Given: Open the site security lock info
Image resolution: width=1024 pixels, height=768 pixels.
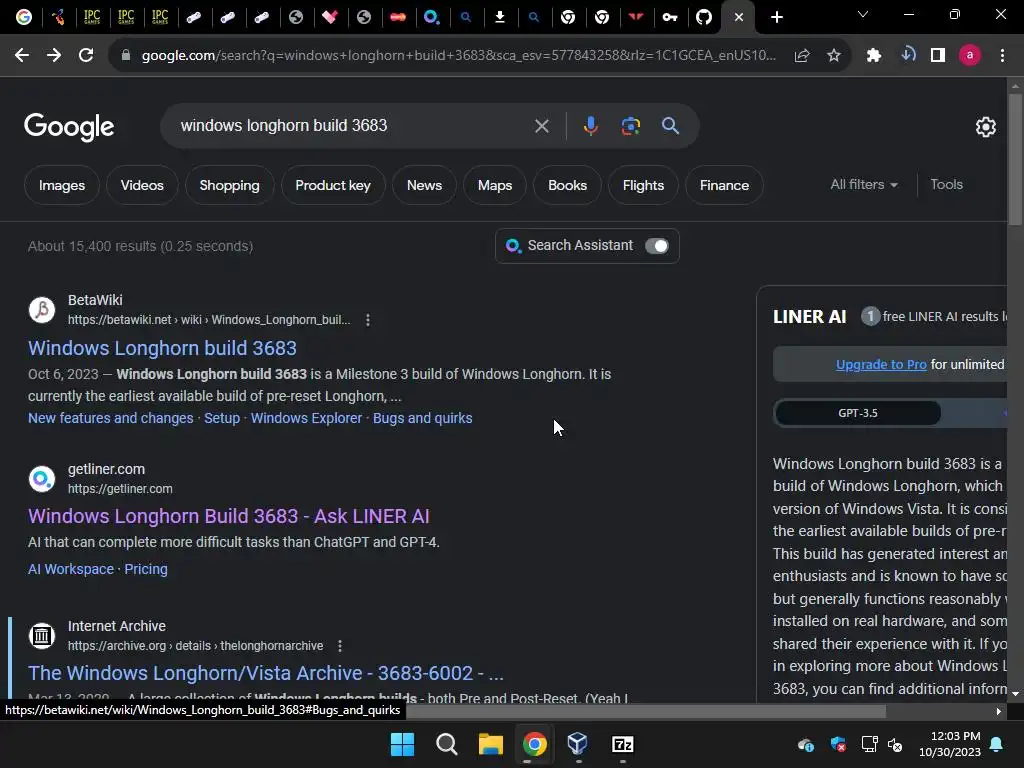Looking at the screenshot, I should [x=126, y=56].
